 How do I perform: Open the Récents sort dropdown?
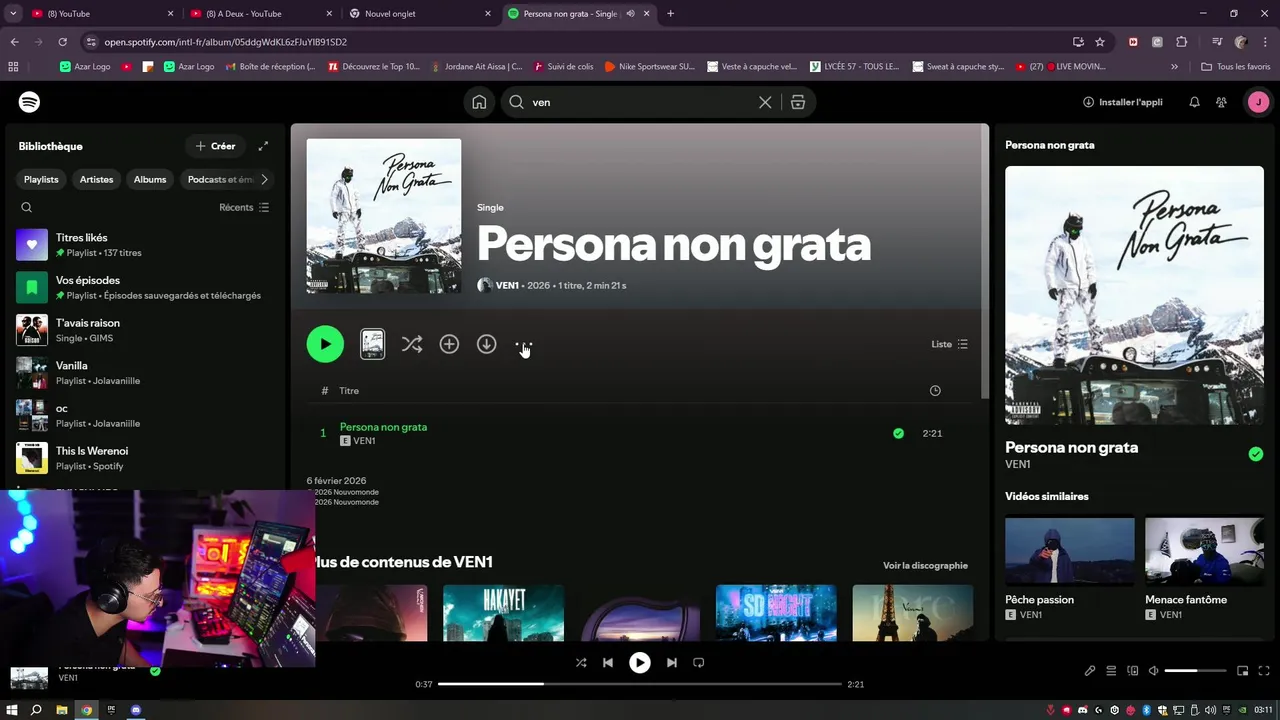(244, 207)
